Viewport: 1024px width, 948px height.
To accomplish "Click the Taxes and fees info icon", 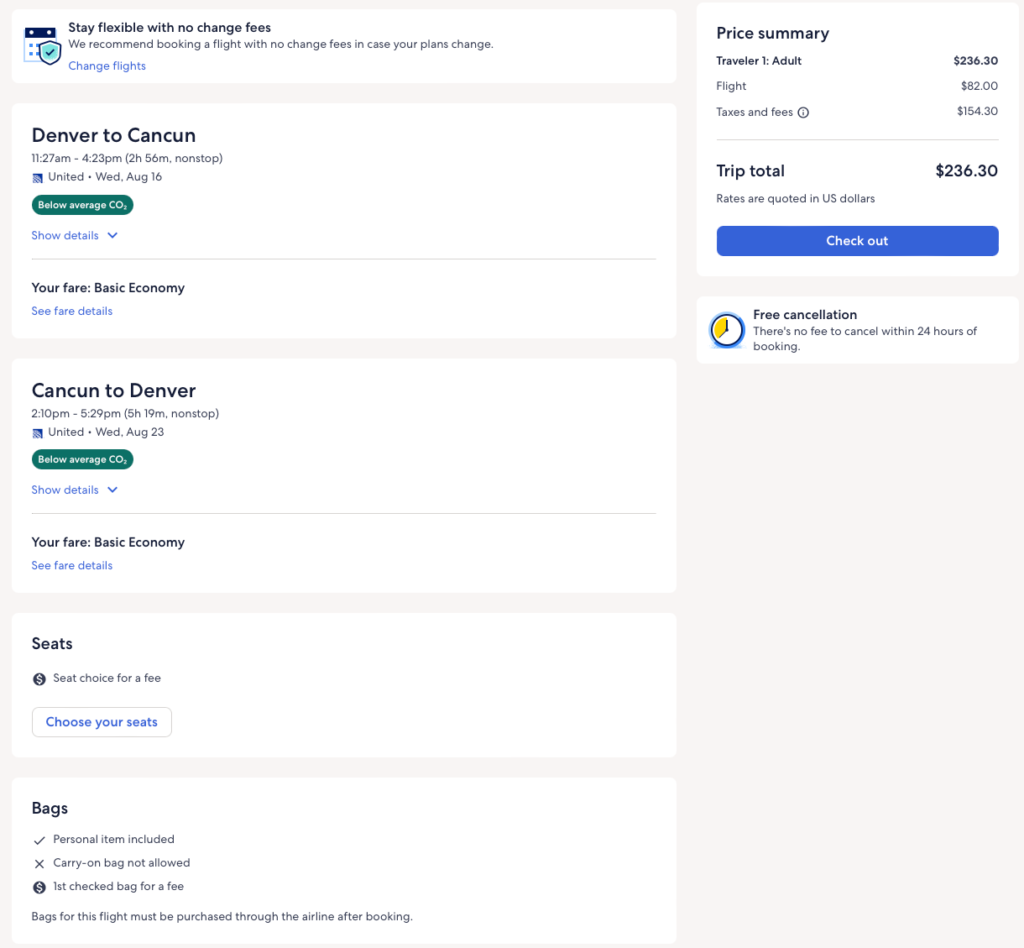I will pyautogui.click(x=803, y=113).
